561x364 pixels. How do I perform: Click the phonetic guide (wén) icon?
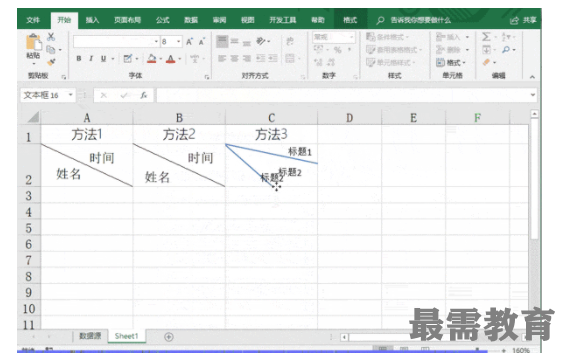(194, 58)
